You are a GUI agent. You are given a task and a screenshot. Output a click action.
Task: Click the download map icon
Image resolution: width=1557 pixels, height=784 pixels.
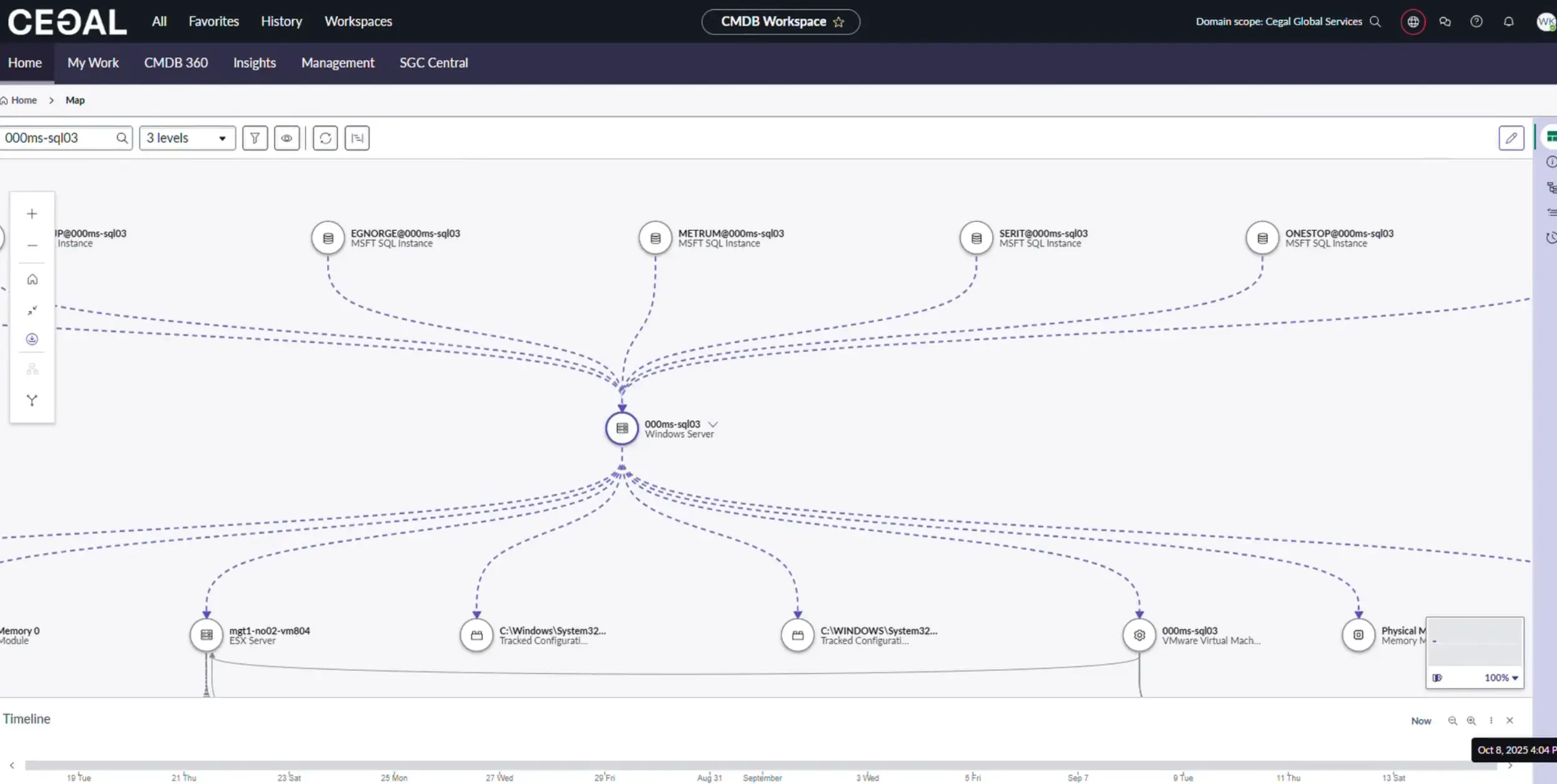coord(32,339)
